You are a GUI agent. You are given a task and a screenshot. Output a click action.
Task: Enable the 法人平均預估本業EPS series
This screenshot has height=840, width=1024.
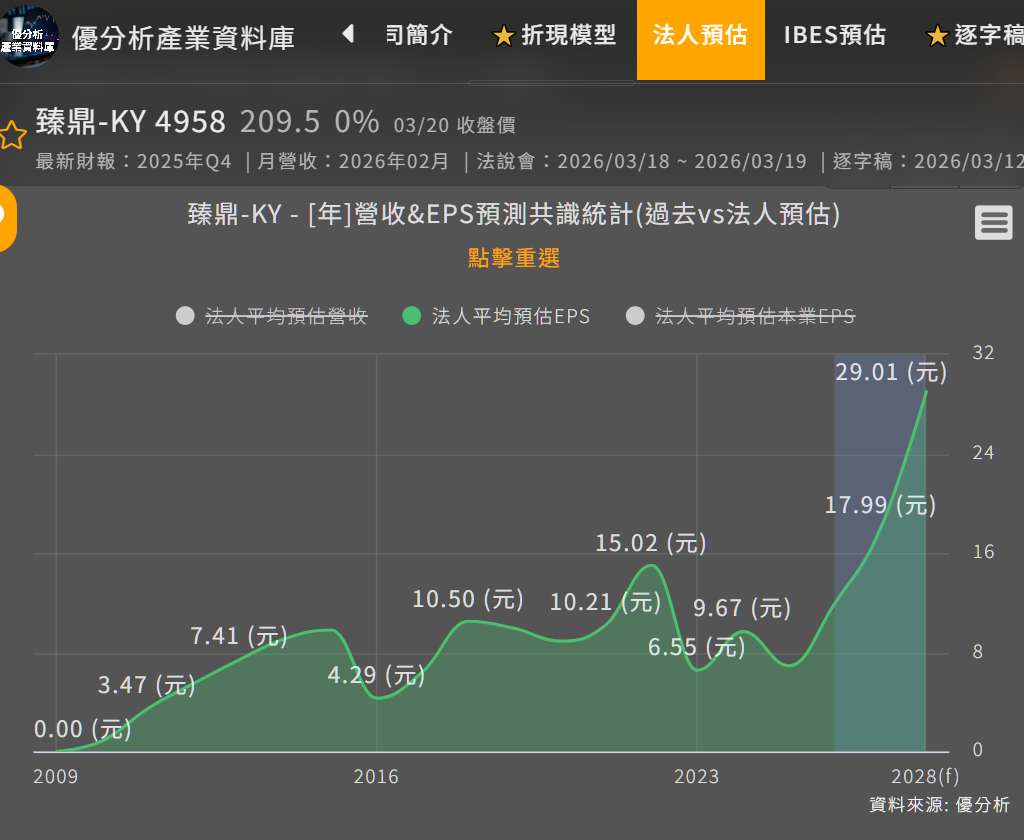coord(755,316)
